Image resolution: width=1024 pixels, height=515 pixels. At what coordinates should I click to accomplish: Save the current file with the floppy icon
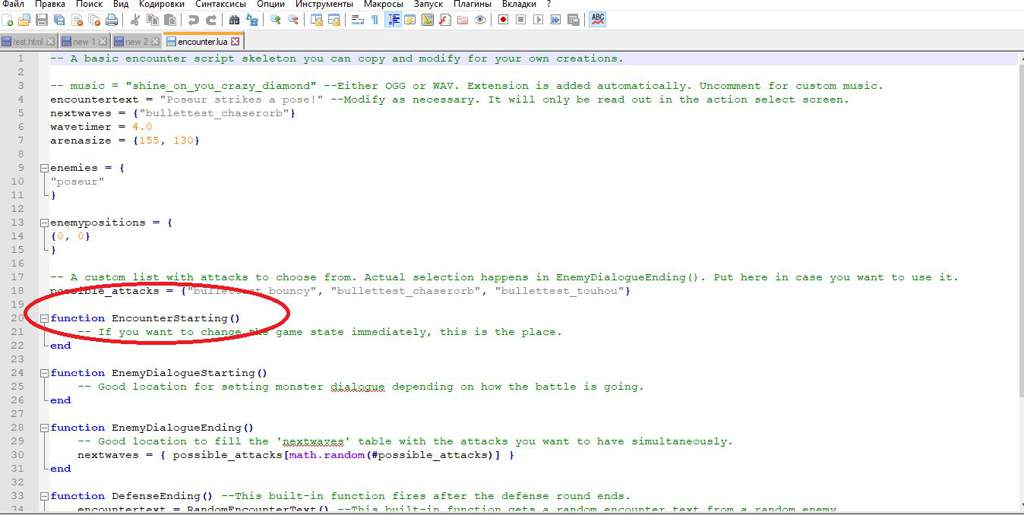42,20
